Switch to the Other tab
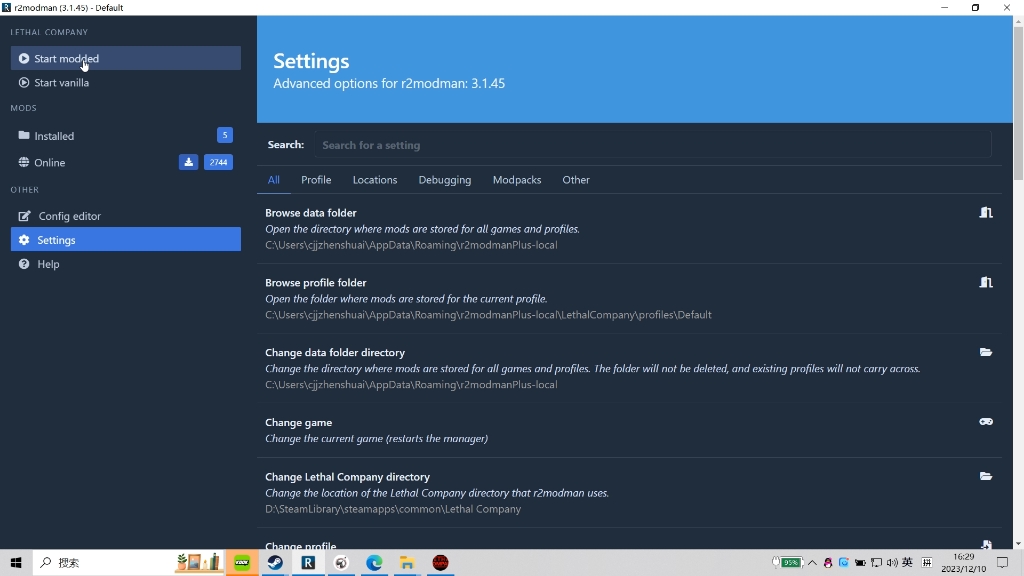The width and height of the screenshot is (1024, 576). point(576,180)
